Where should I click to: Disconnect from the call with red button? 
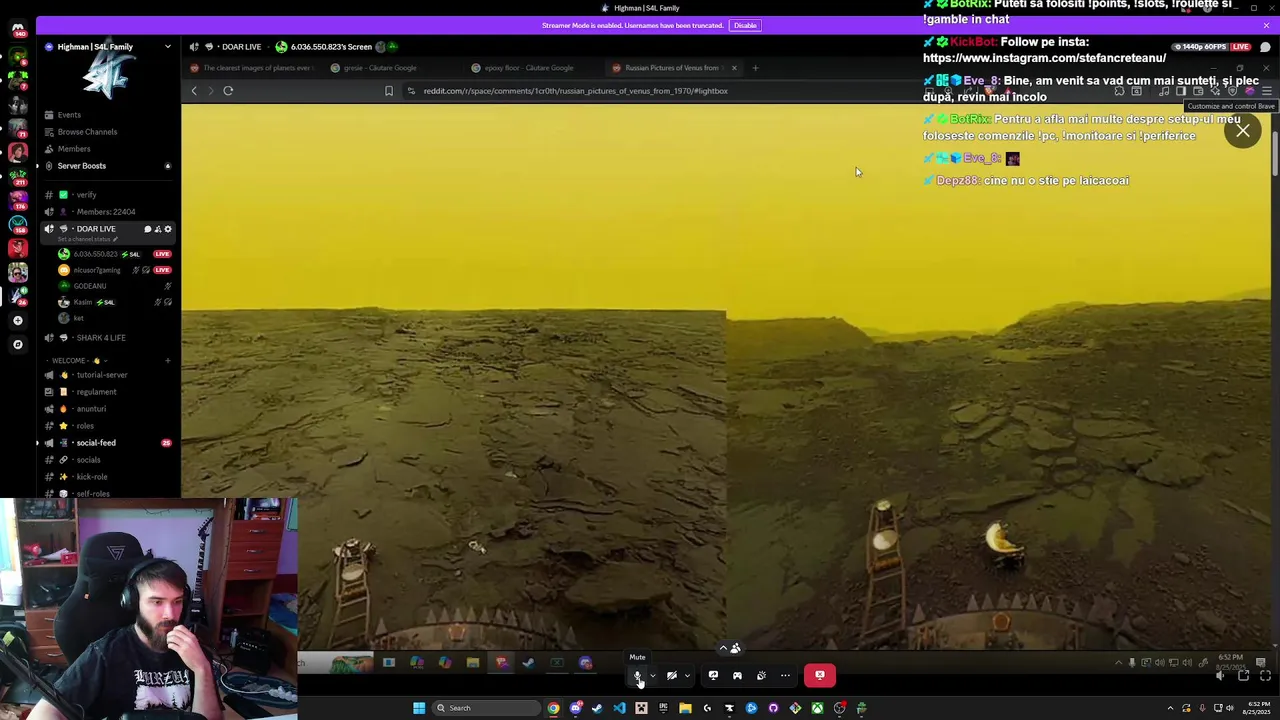click(x=820, y=676)
